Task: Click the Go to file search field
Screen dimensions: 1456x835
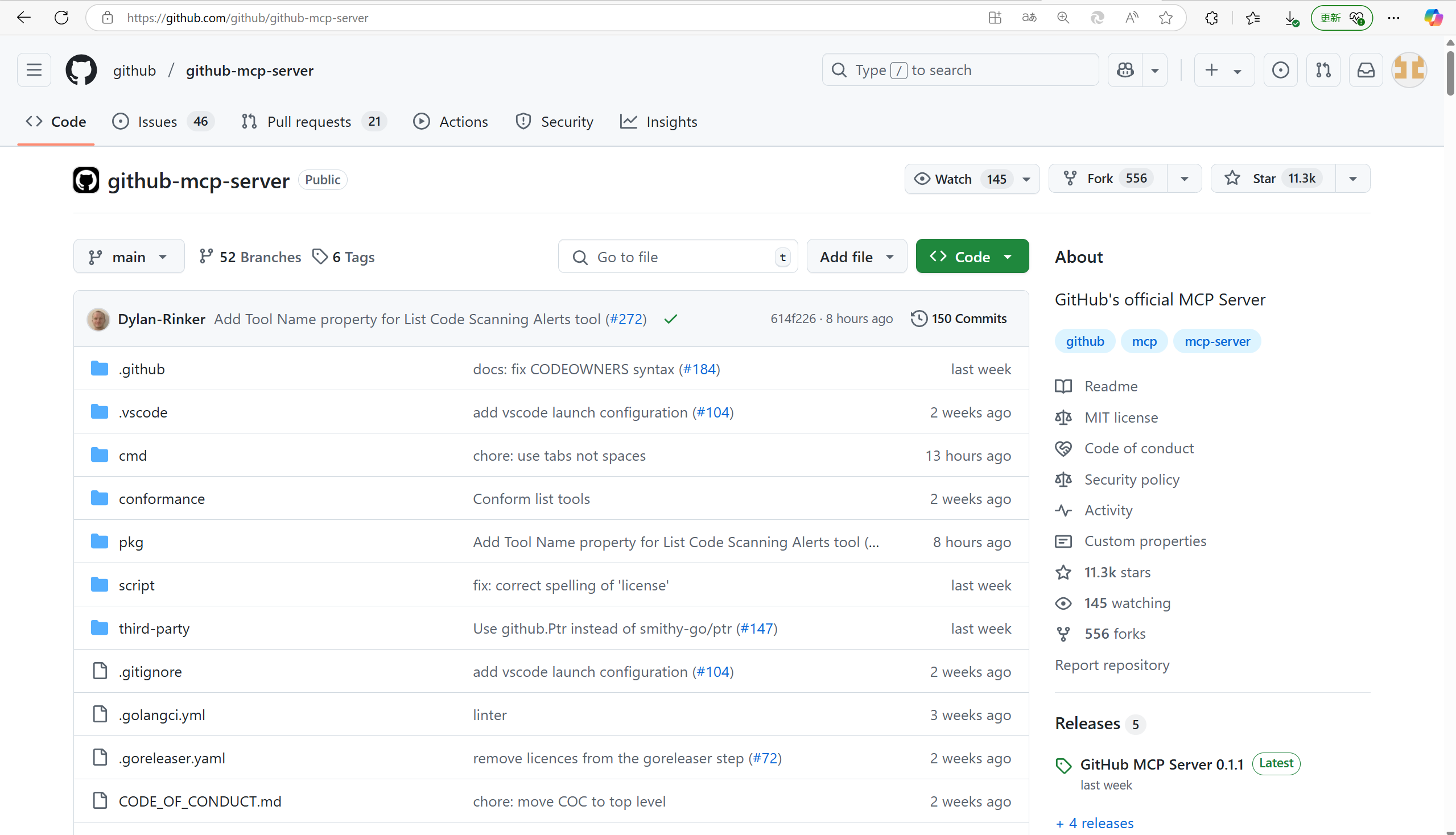Action: tap(677, 257)
